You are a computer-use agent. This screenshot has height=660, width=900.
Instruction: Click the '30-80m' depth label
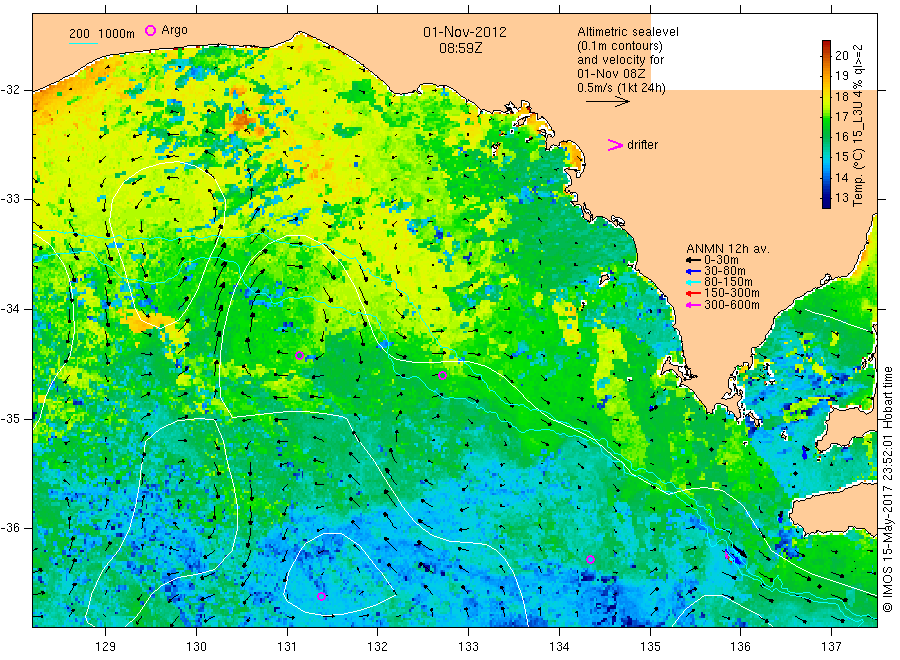point(725,271)
